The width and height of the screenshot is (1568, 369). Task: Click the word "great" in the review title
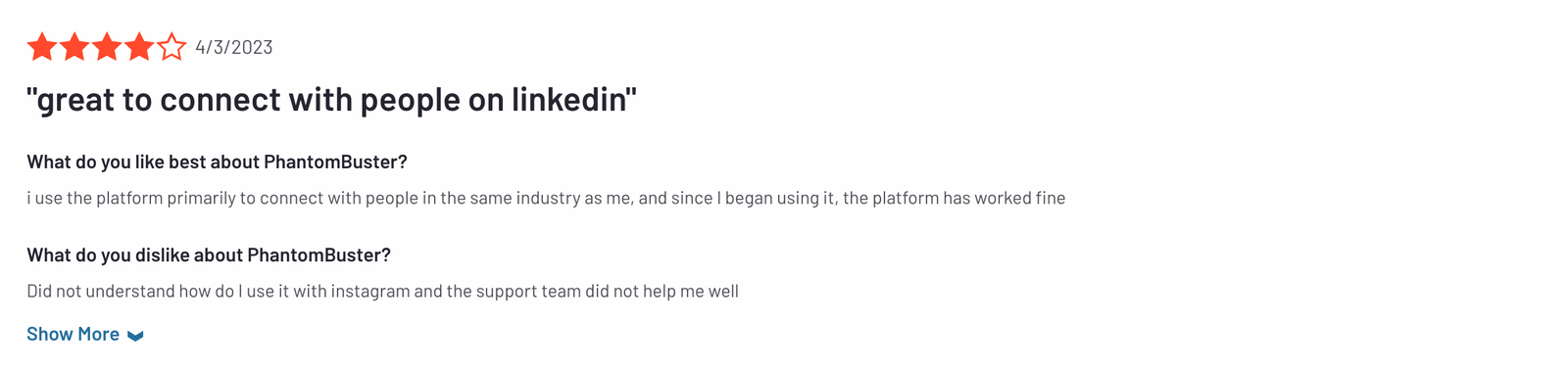(75, 100)
